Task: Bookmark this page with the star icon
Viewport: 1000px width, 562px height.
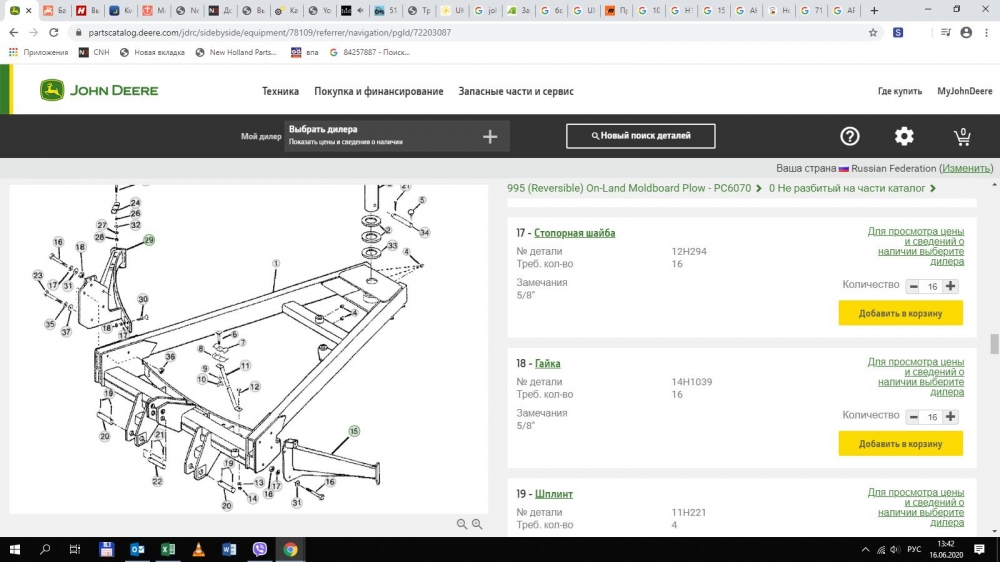Action: click(x=873, y=33)
